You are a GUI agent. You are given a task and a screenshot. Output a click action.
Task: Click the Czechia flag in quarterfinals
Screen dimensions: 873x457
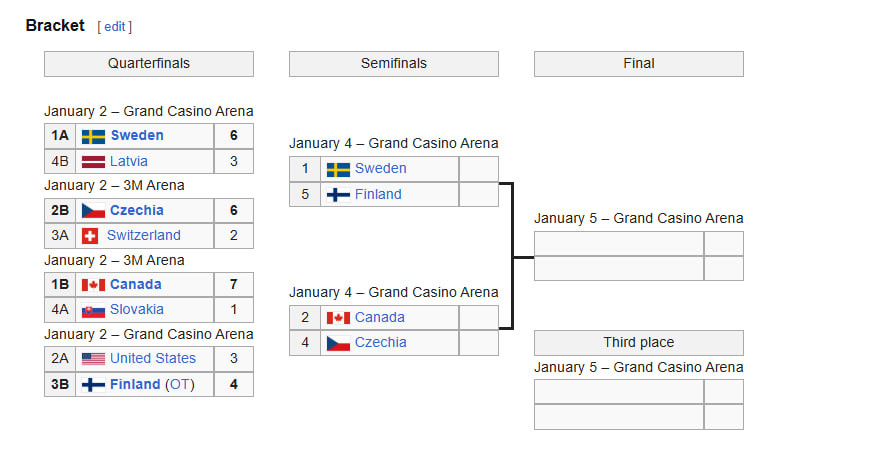tap(93, 211)
